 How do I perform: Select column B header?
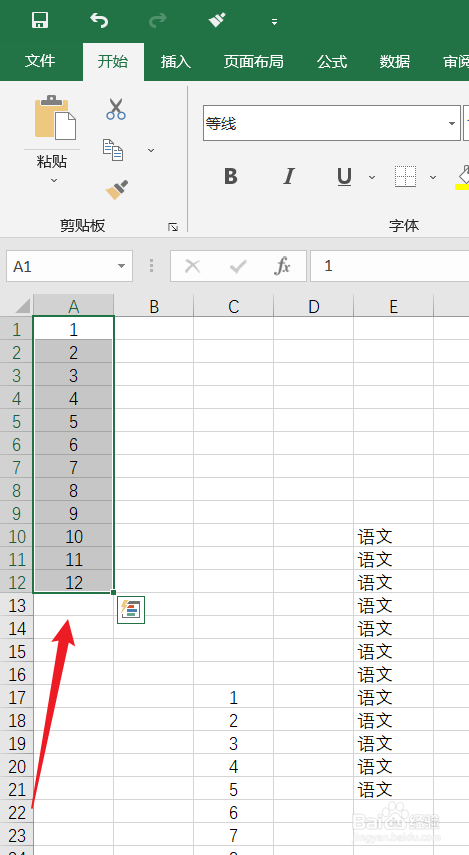tap(154, 306)
